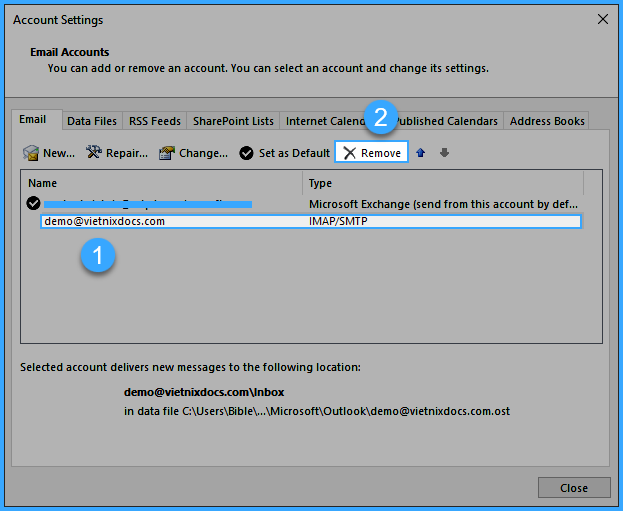Click the Close button
The height and width of the screenshot is (511, 623).
(574, 488)
